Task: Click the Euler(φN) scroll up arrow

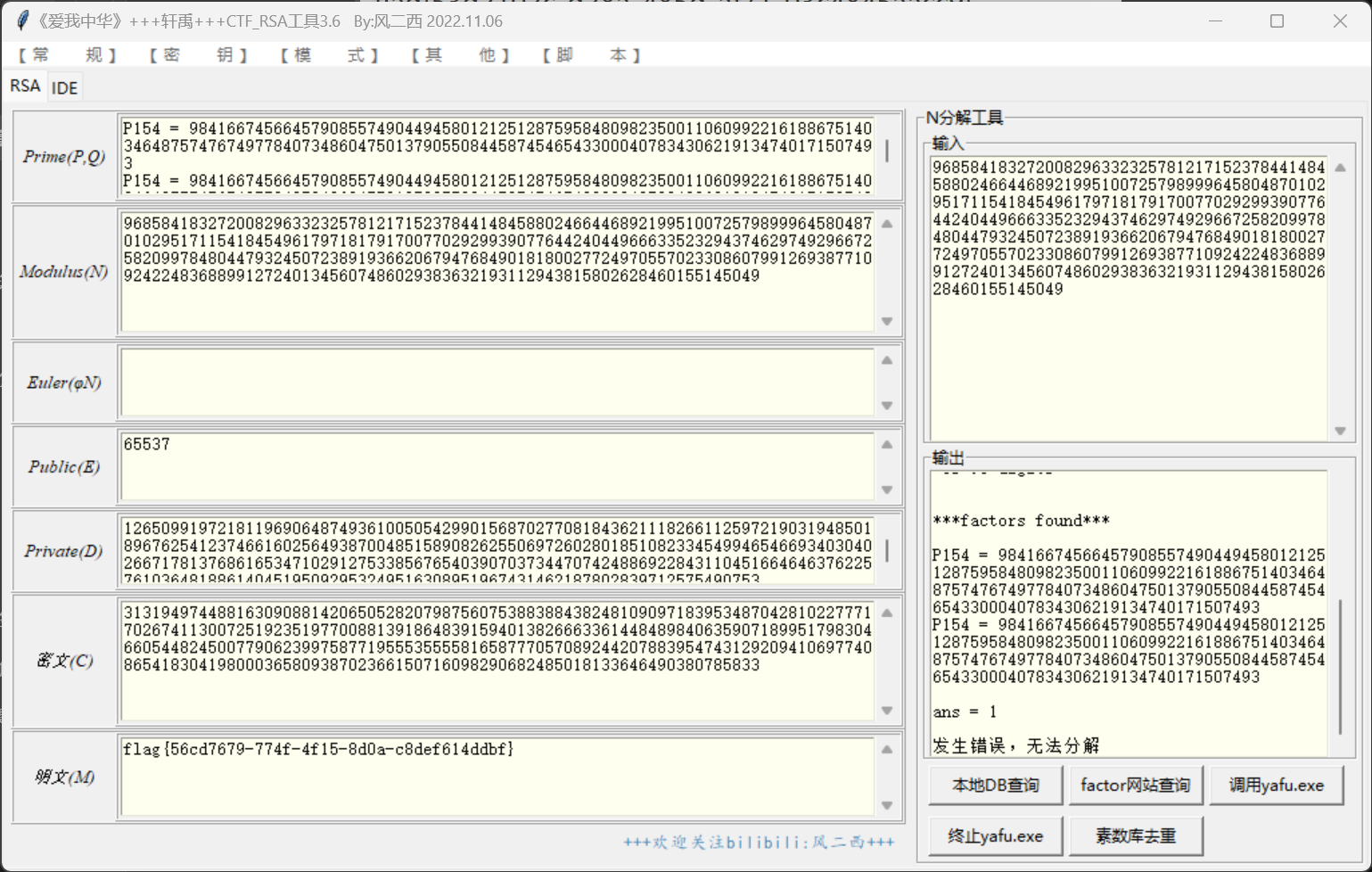Action: 887,360
